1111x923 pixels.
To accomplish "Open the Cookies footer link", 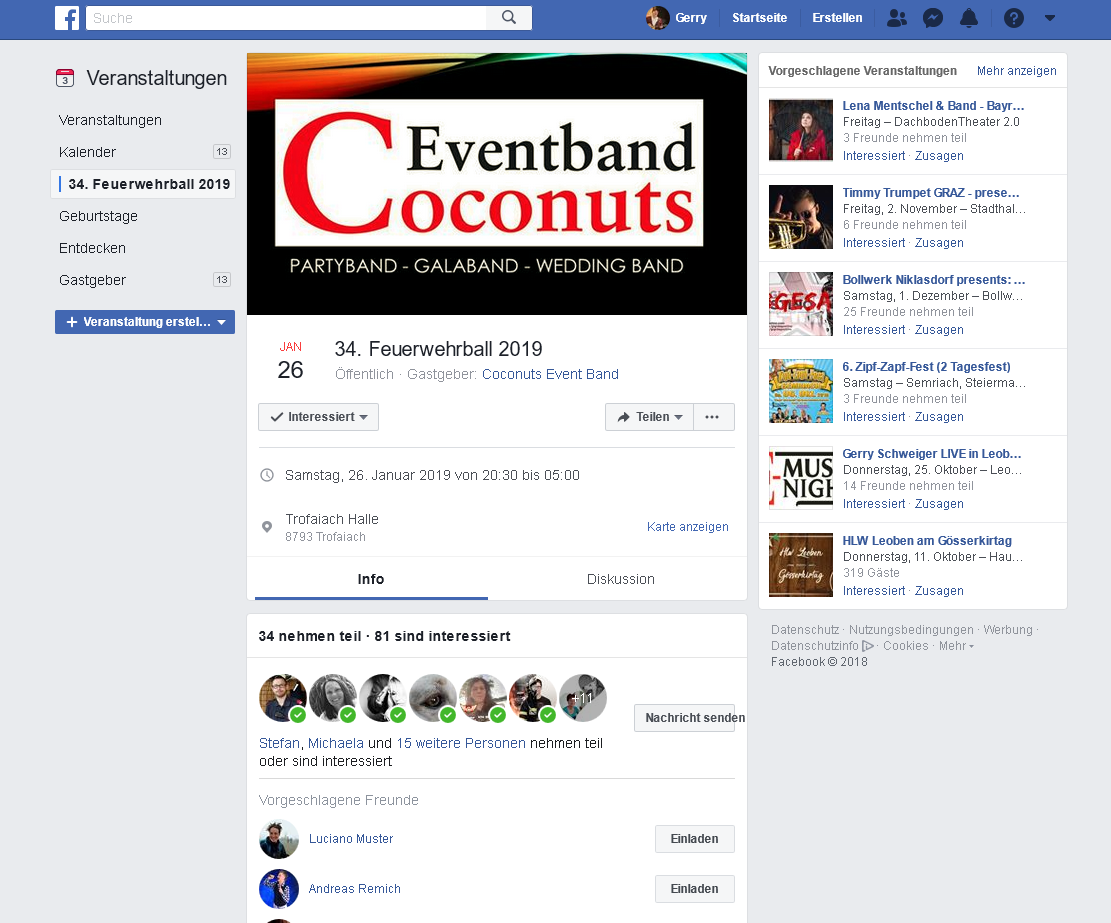I will pos(906,646).
